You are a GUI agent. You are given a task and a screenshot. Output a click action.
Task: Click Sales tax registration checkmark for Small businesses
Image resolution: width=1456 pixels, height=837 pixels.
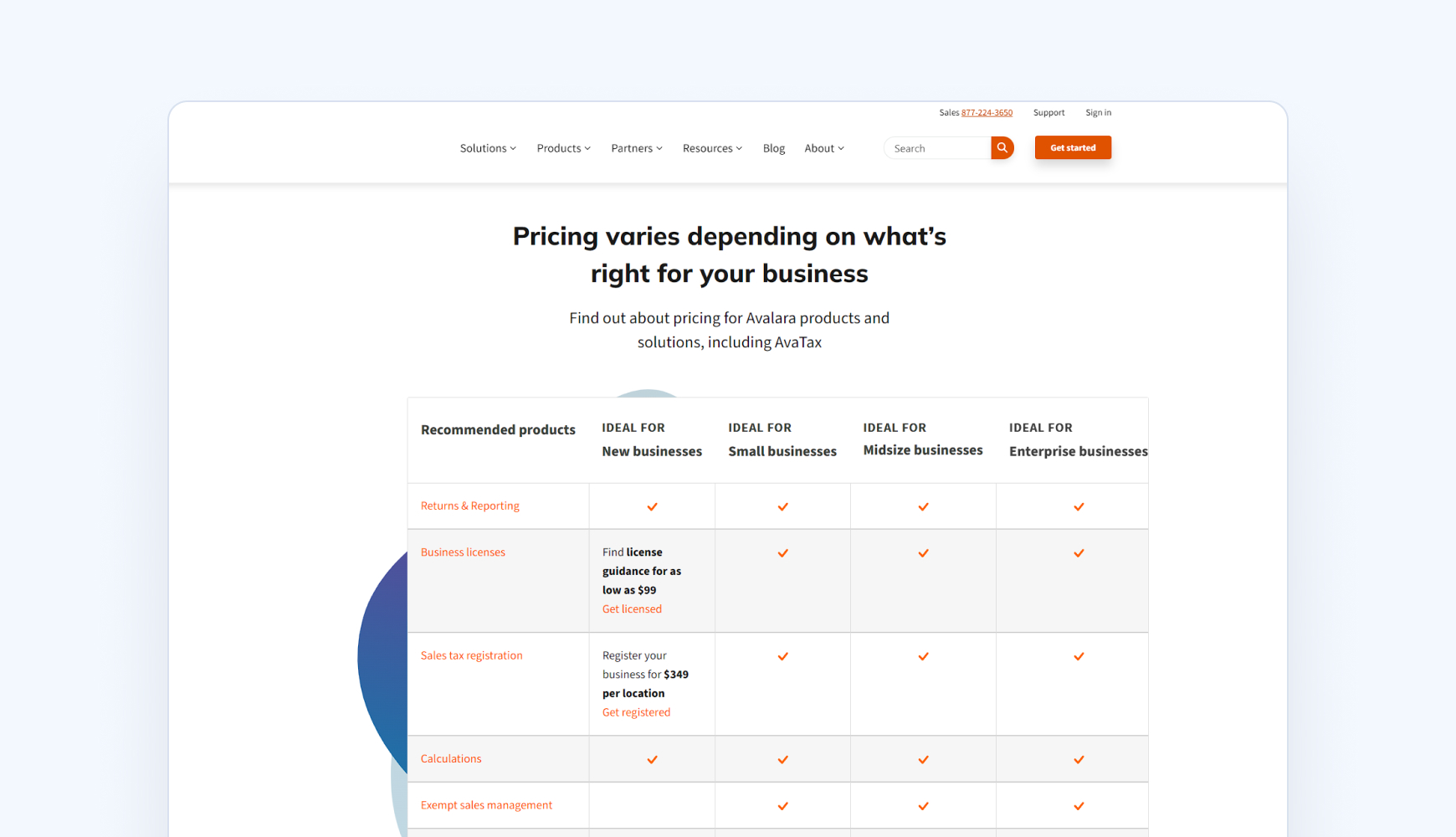[782, 656]
